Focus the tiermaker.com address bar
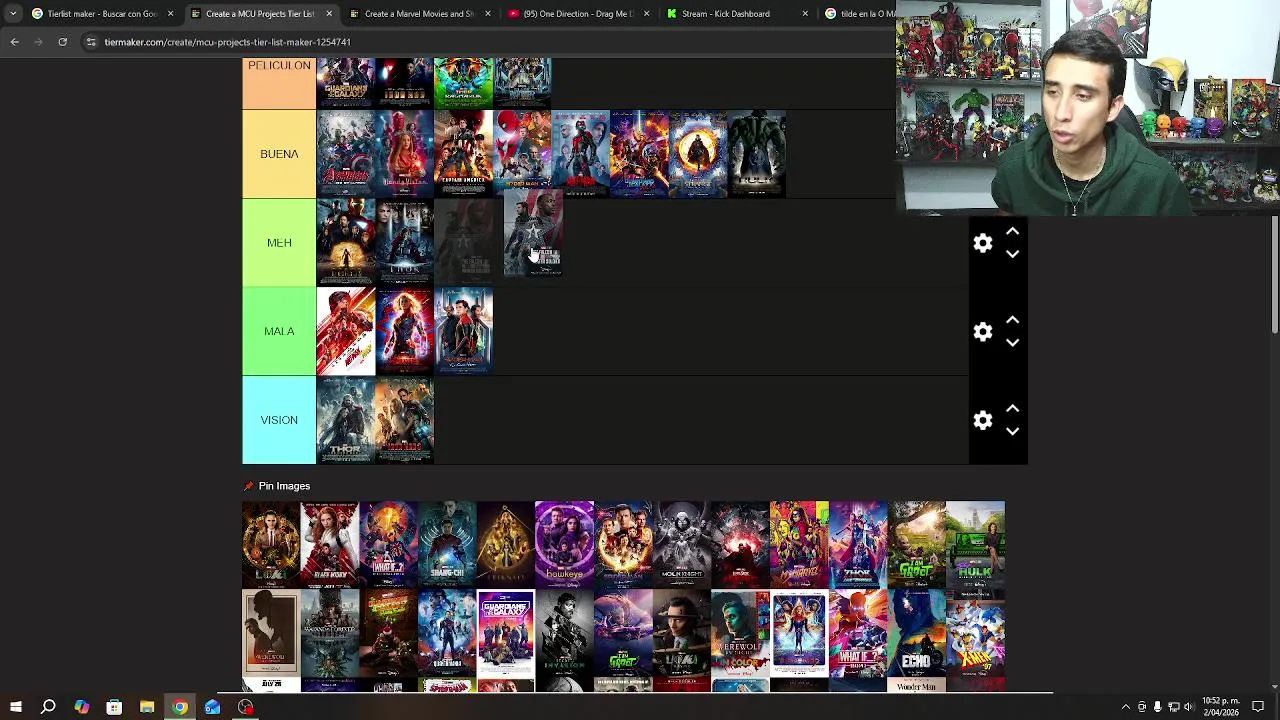1280x720 pixels. coord(490,42)
